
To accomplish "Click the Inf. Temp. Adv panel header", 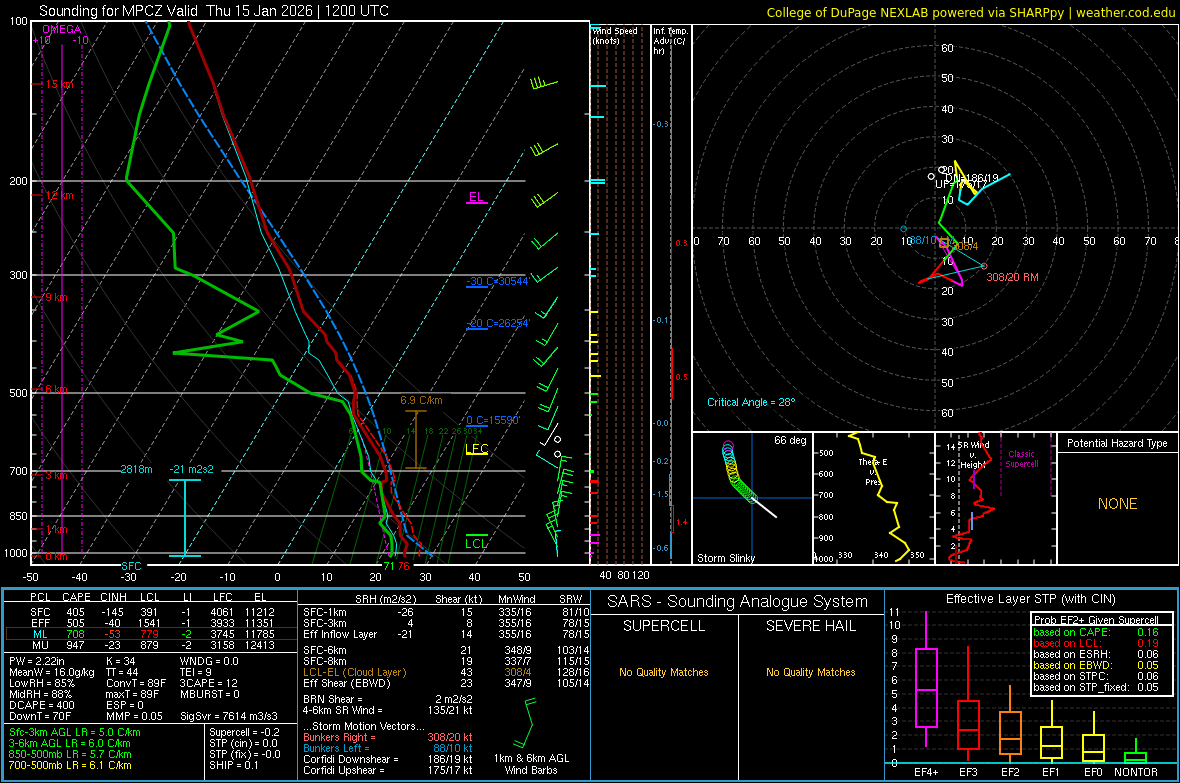I will tap(670, 41).
